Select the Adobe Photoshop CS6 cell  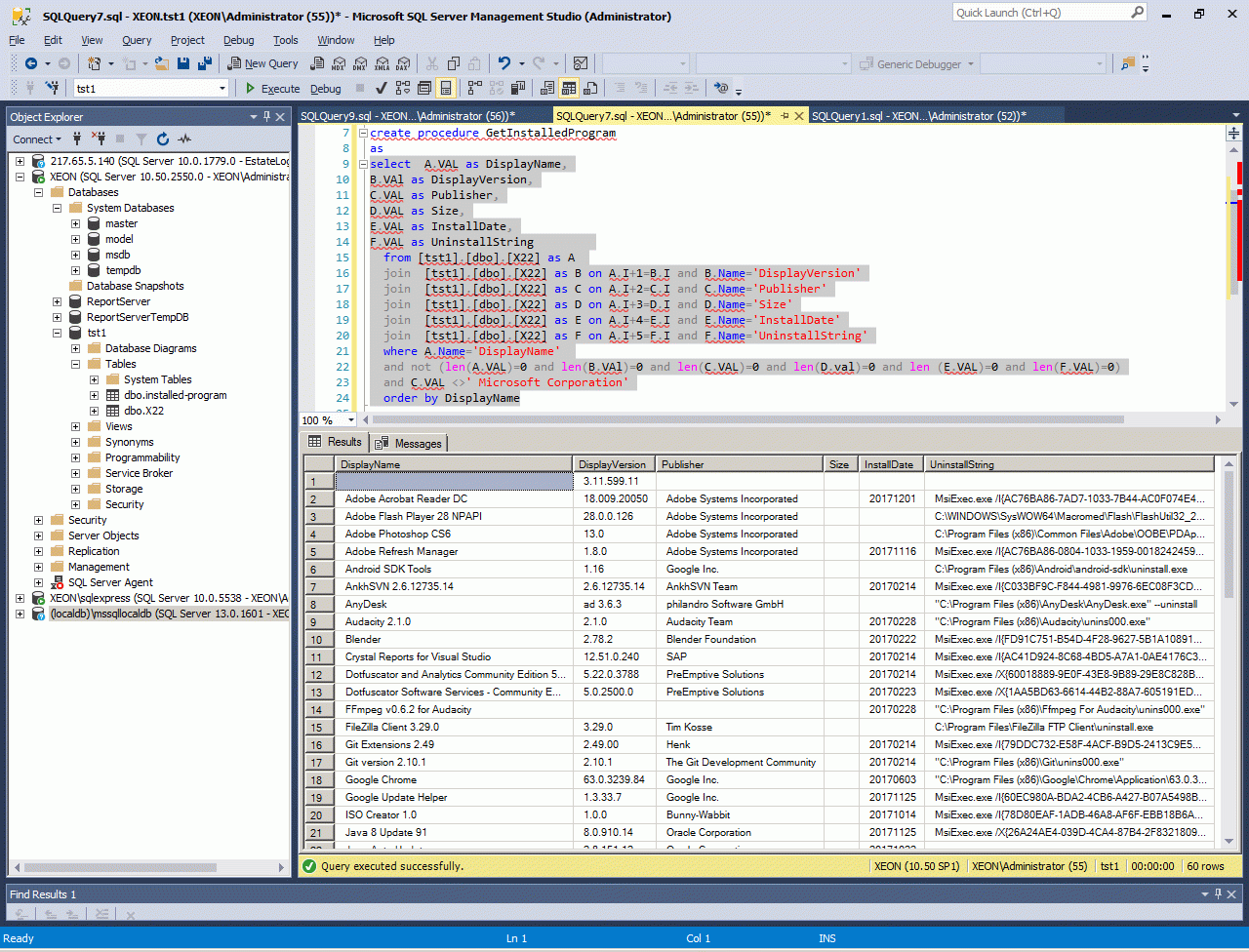click(454, 534)
